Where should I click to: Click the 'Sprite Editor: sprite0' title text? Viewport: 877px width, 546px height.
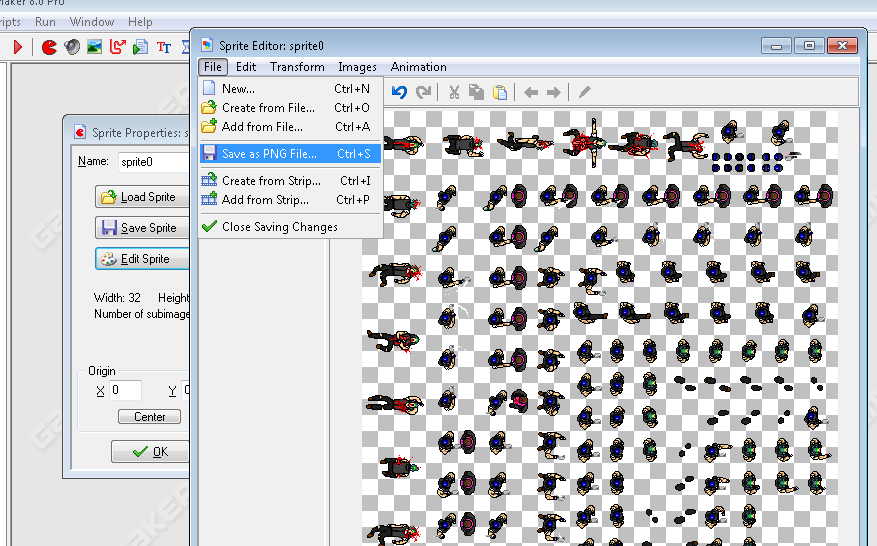(x=271, y=46)
